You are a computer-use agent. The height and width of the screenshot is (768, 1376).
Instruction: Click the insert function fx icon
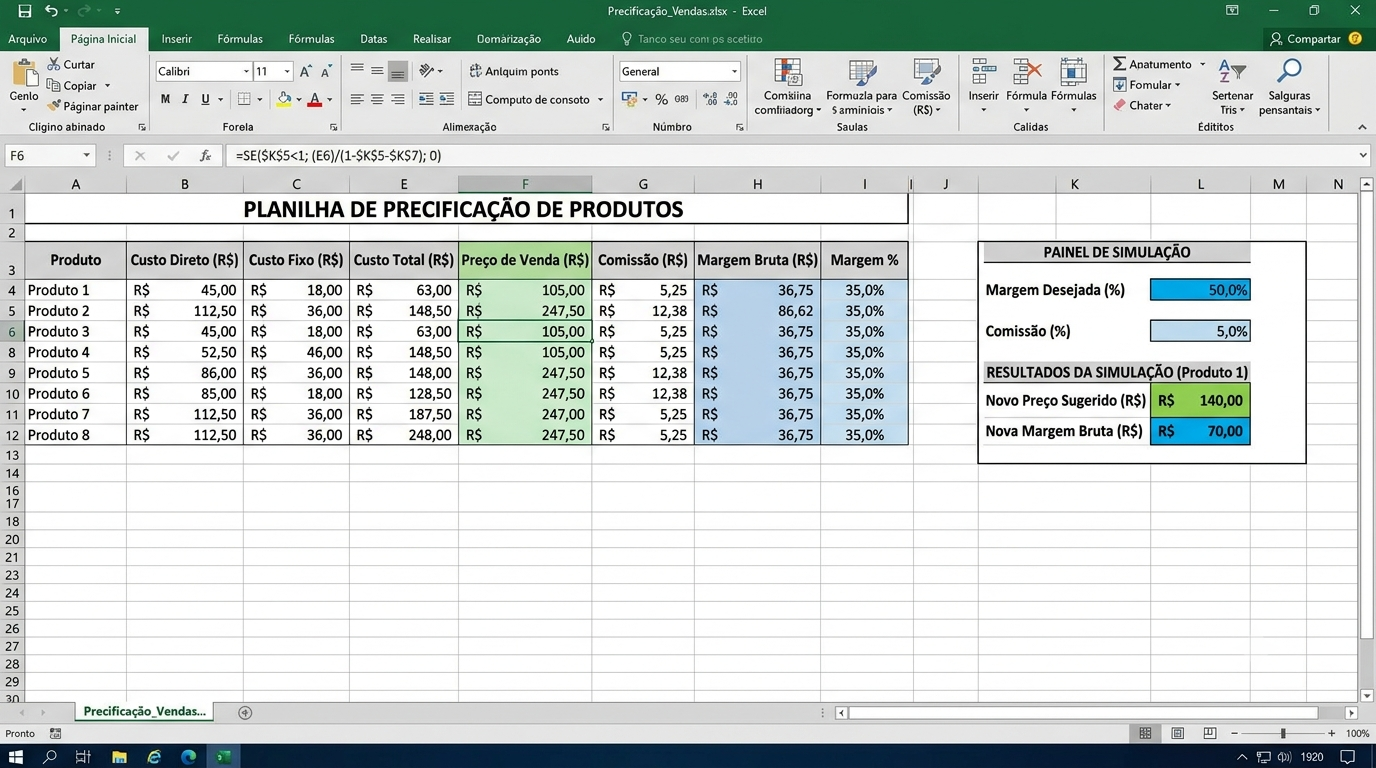205,156
